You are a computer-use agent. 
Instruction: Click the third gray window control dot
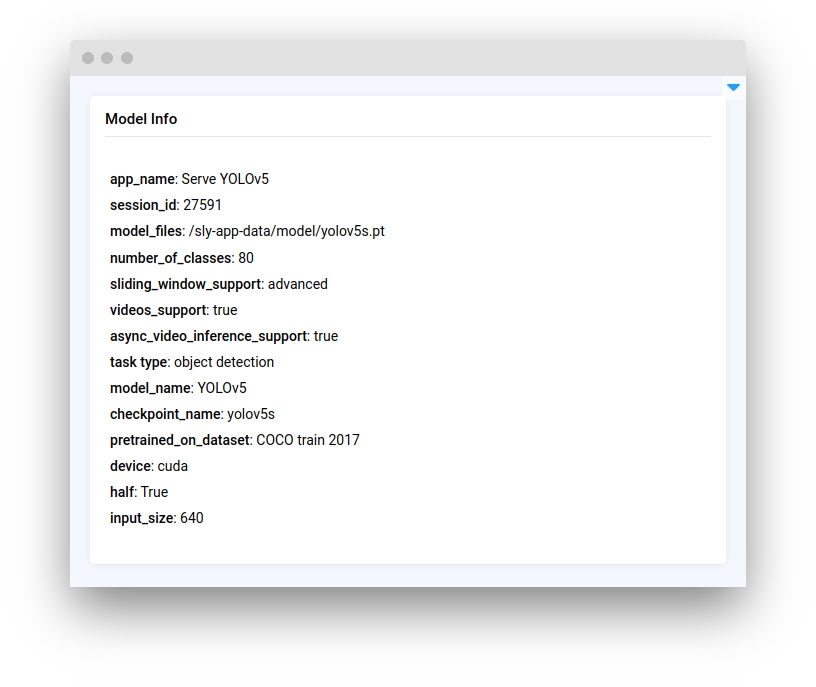(x=127, y=58)
